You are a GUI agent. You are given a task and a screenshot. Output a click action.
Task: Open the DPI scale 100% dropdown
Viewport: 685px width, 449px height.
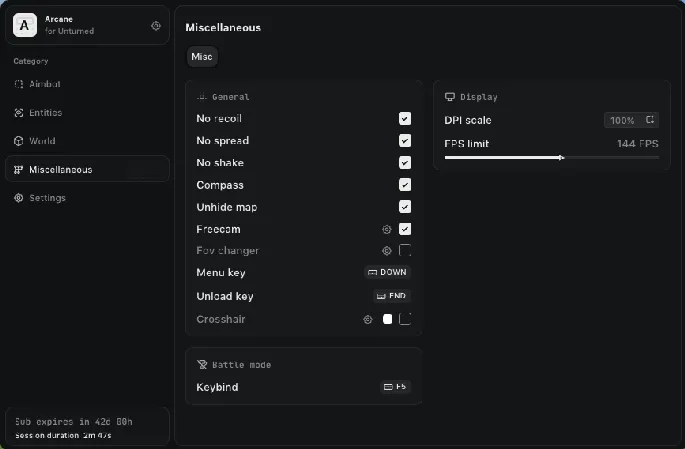tap(631, 120)
